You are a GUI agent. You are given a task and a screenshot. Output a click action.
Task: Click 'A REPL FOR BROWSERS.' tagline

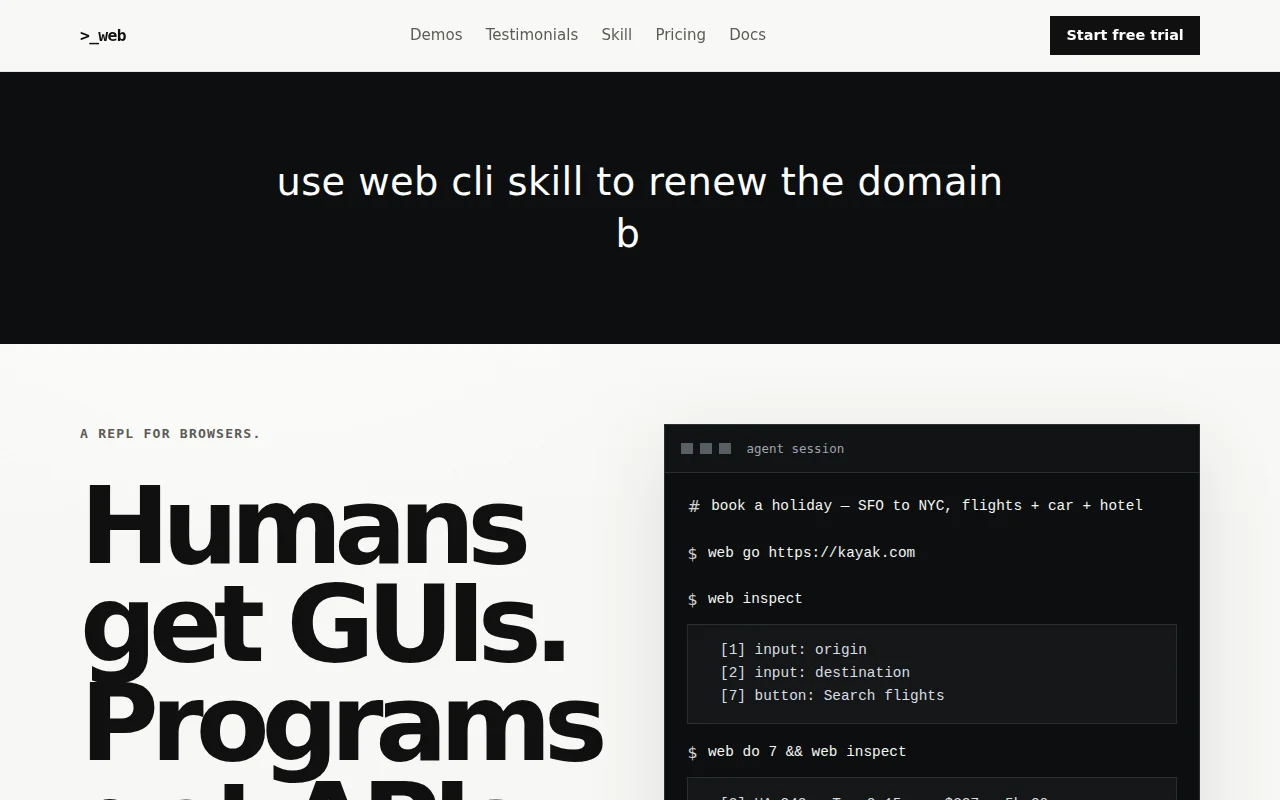click(x=170, y=434)
